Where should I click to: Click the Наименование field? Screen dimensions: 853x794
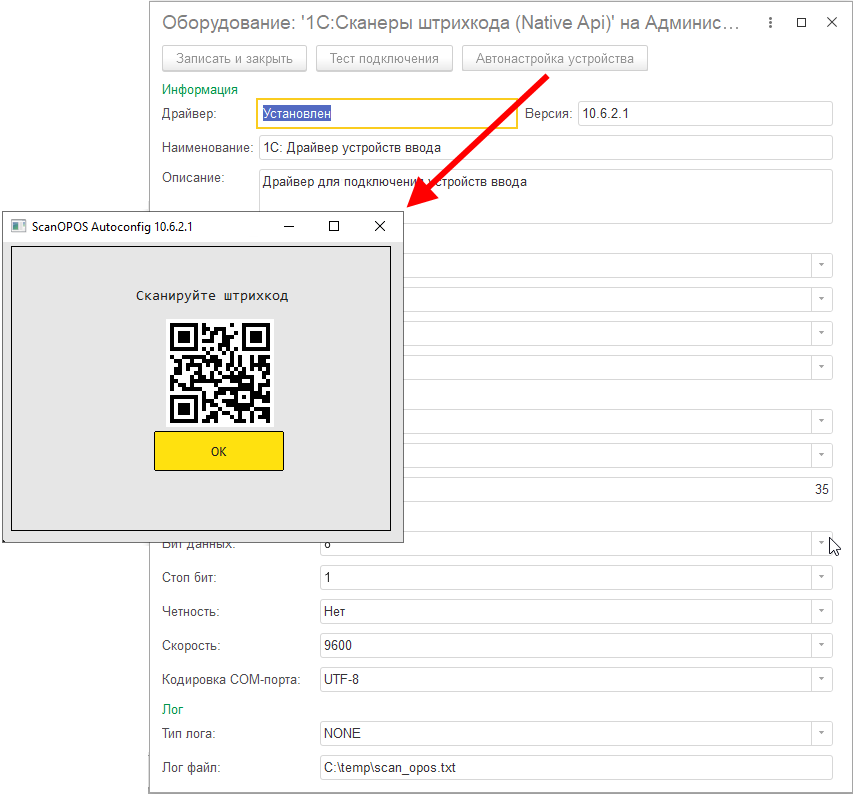[x=546, y=147]
